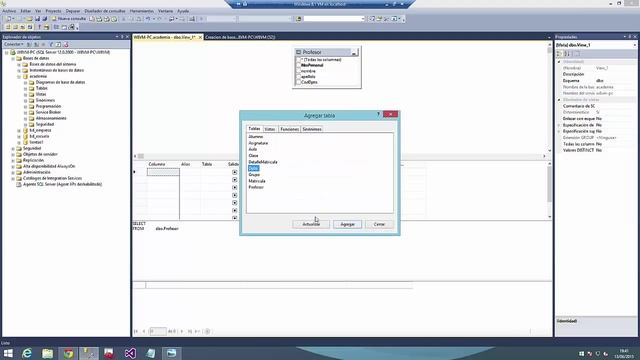Click the alphabetical sort icon in Propiedades panel
The width and height of the screenshot is (640, 360).
567,54
